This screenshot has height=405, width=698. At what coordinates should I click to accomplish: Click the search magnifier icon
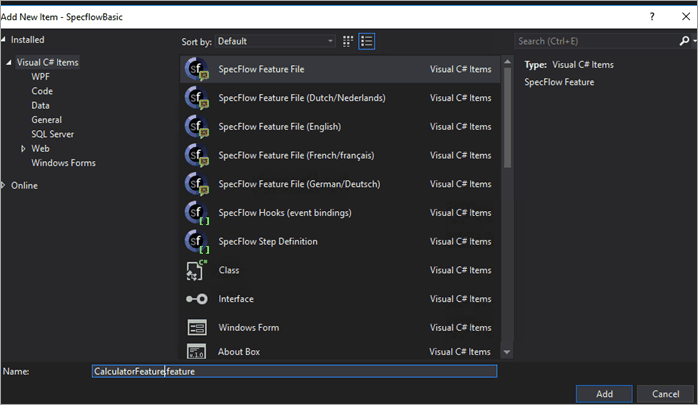pyautogui.click(x=684, y=41)
